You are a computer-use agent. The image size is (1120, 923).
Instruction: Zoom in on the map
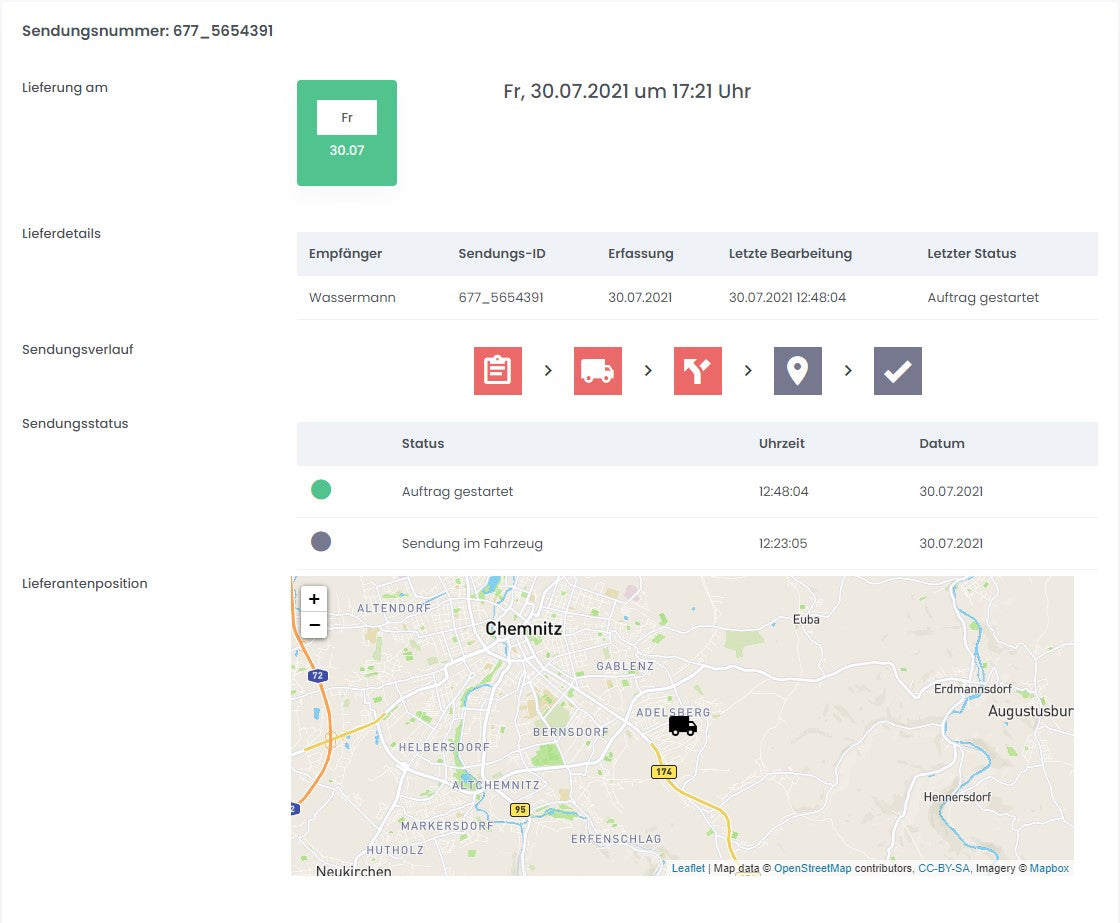point(314,599)
